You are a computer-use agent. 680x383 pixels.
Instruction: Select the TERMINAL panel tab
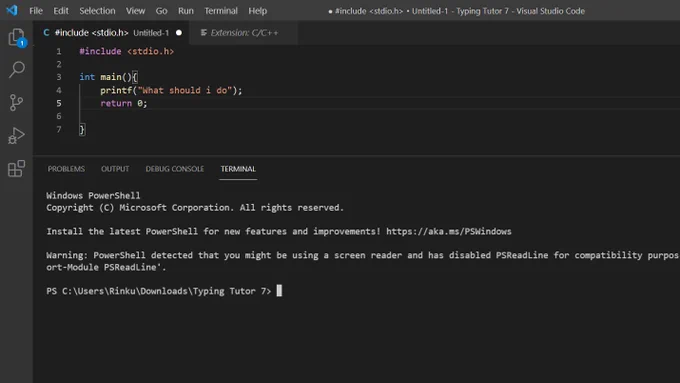click(238, 169)
